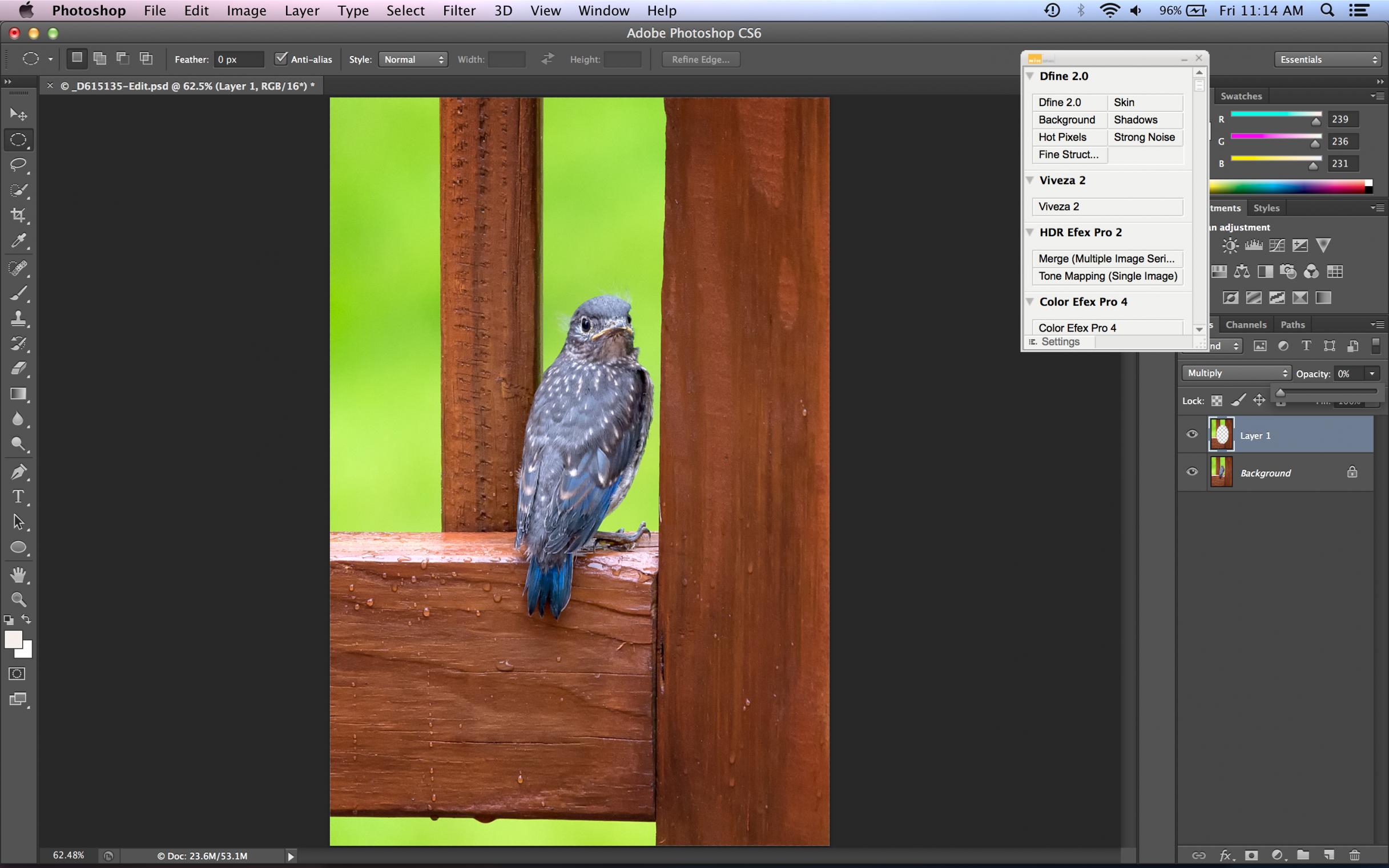Select the Pen tool
This screenshot has height=868, width=1389.
pyautogui.click(x=18, y=472)
